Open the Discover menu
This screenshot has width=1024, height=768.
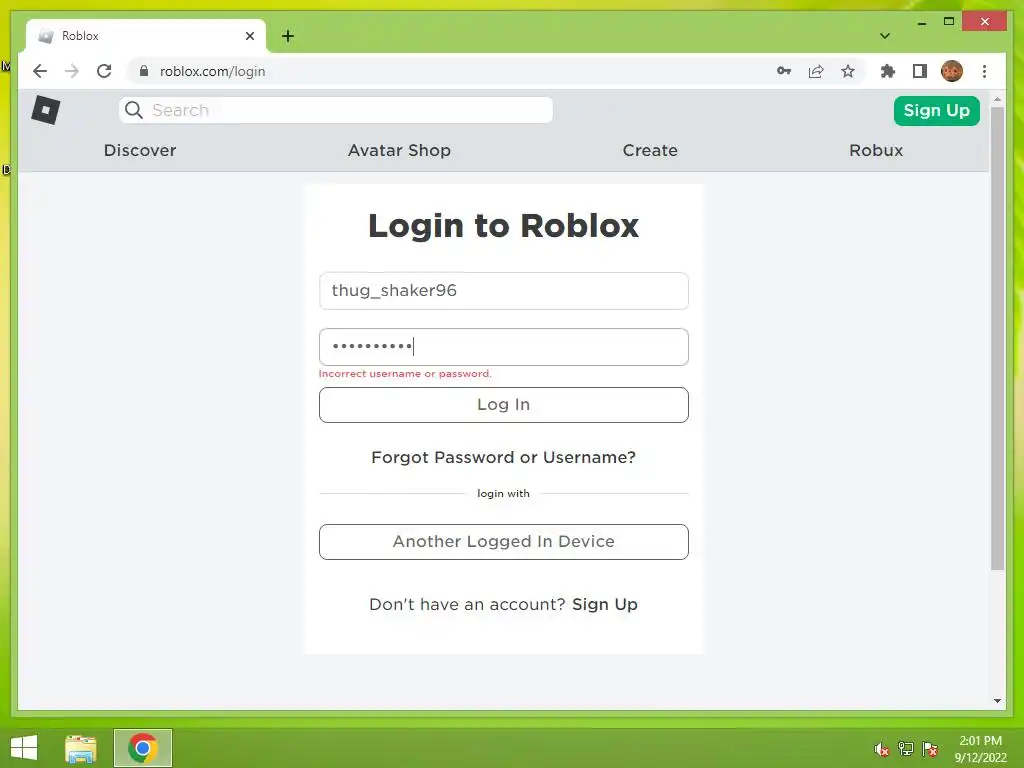[x=140, y=150]
